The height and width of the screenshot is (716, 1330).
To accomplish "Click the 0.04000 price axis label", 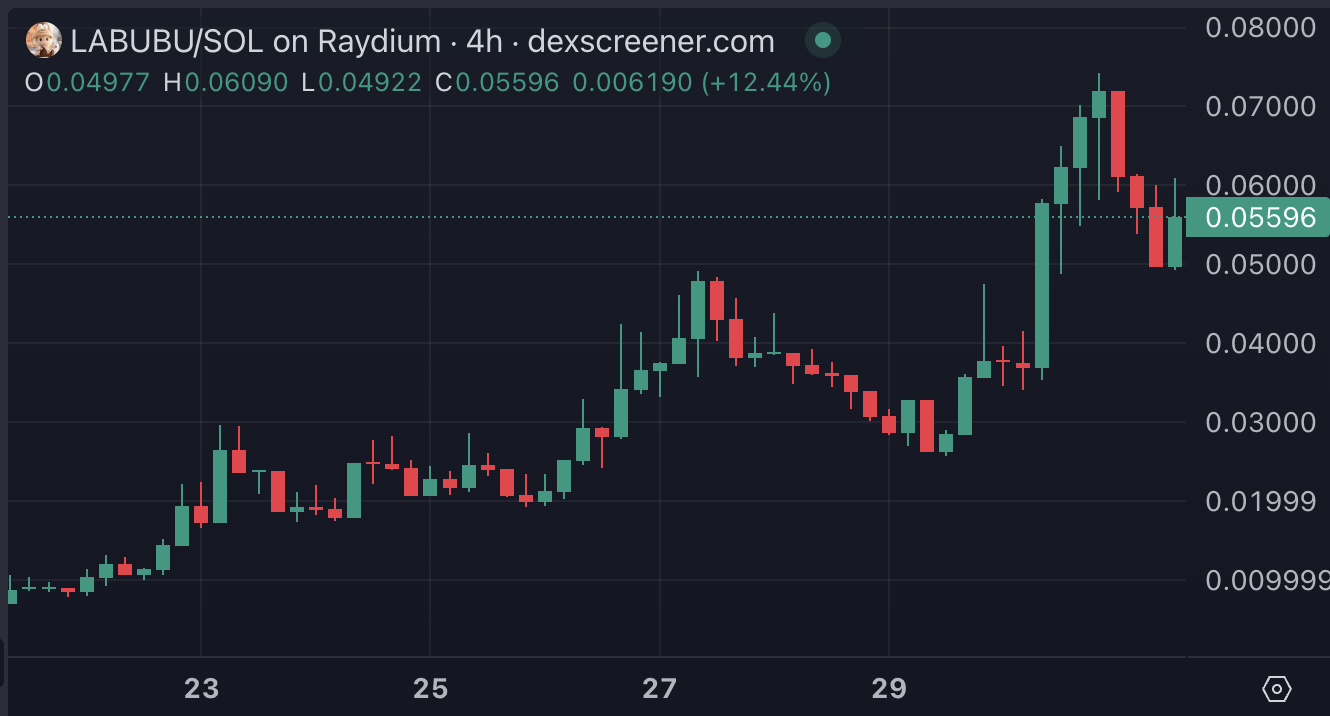I will pyautogui.click(x=1260, y=343).
